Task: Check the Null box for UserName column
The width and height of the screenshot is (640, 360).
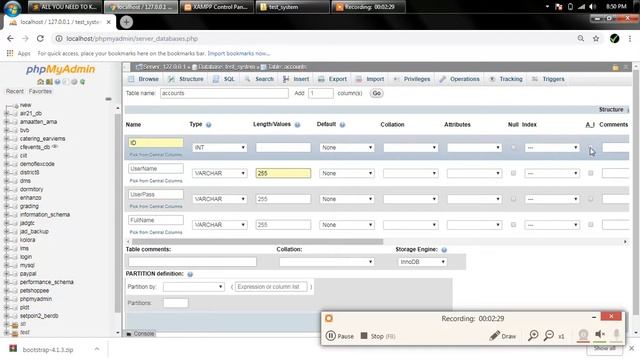Action: pyautogui.click(x=513, y=173)
